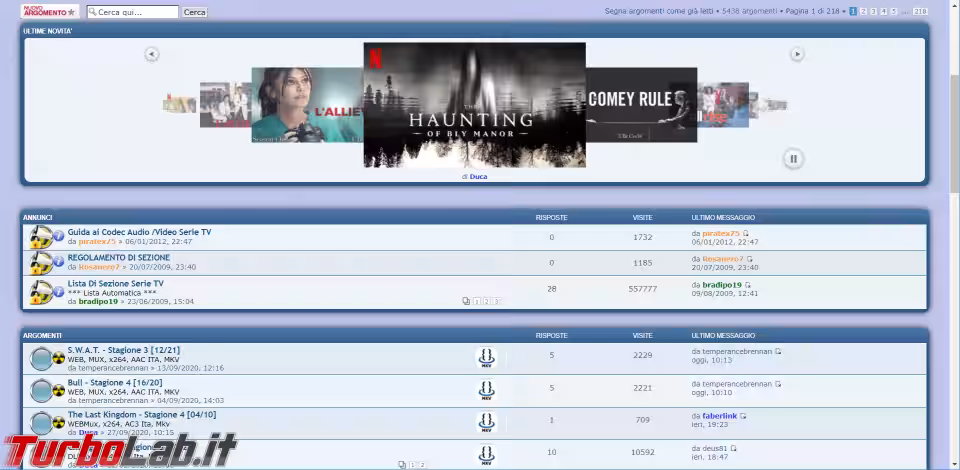Viewport: 960px width, 470px height.
Task: Click the topic status circle for Bull
Action: [x=42, y=391]
